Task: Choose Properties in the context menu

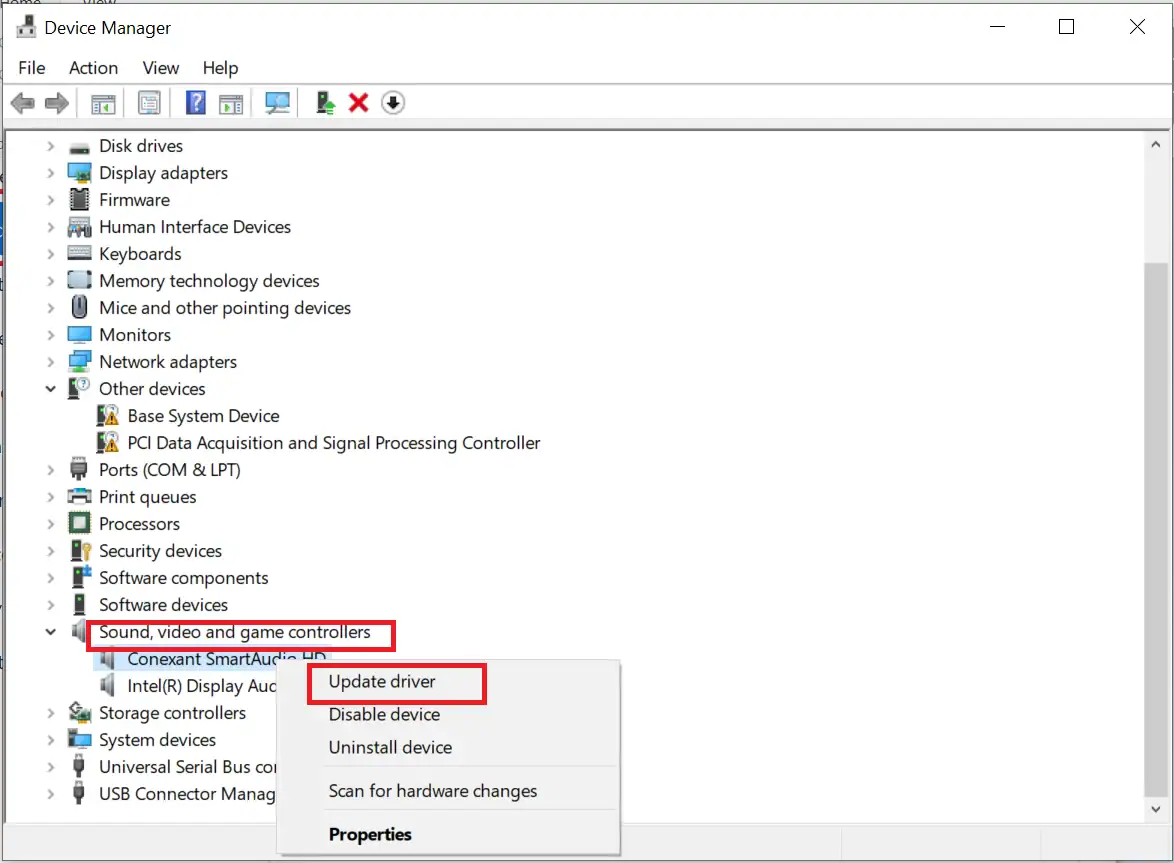Action: pos(370,834)
